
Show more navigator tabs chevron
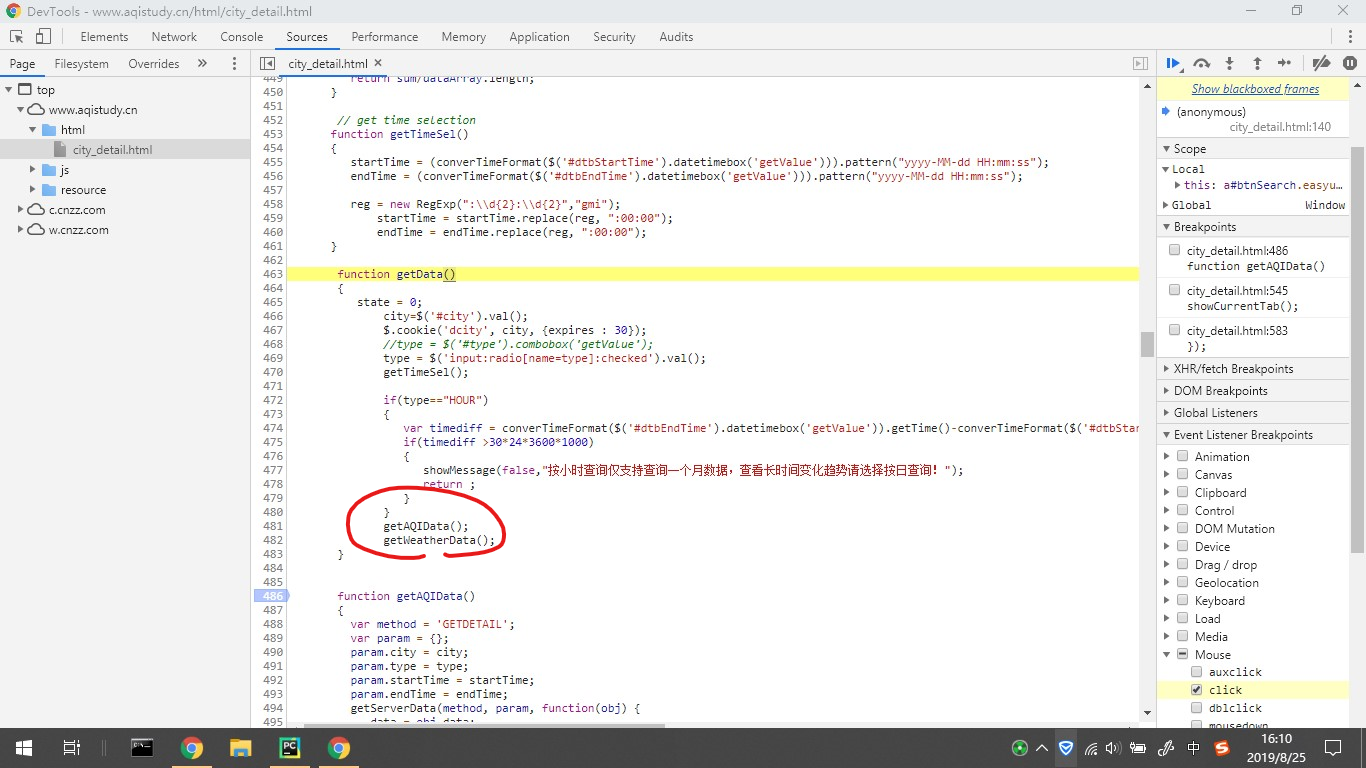pyautogui.click(x=202, y=63)
